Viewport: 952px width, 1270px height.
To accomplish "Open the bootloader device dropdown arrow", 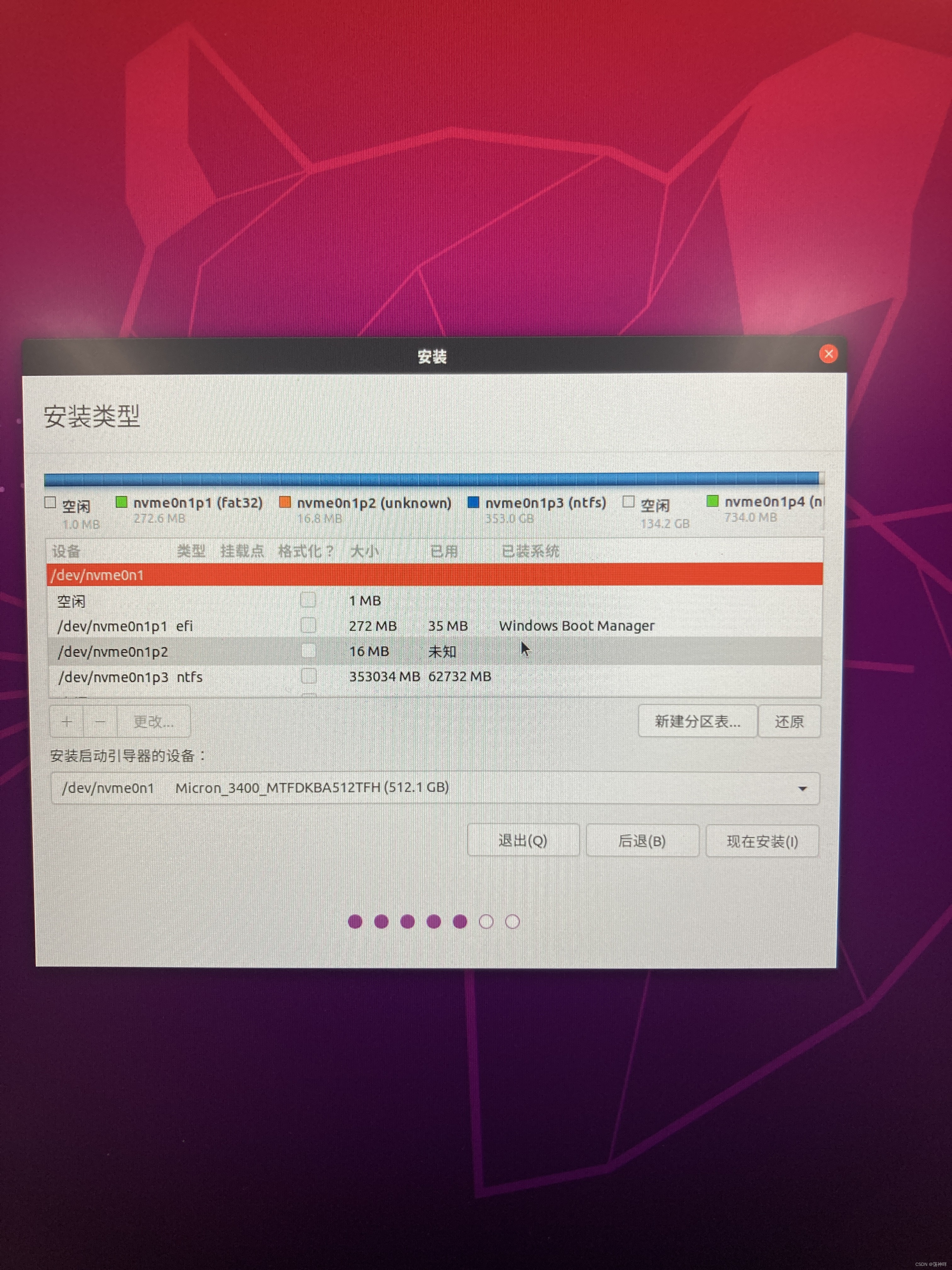I will [x=802, y=789].
